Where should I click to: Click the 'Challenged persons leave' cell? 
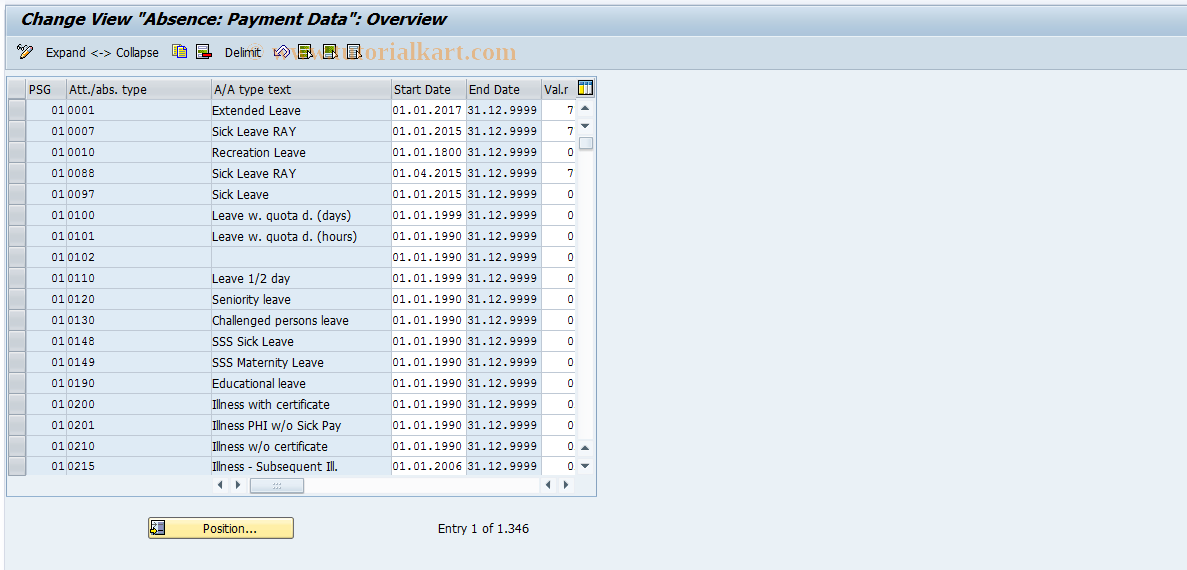coord(301,320)
